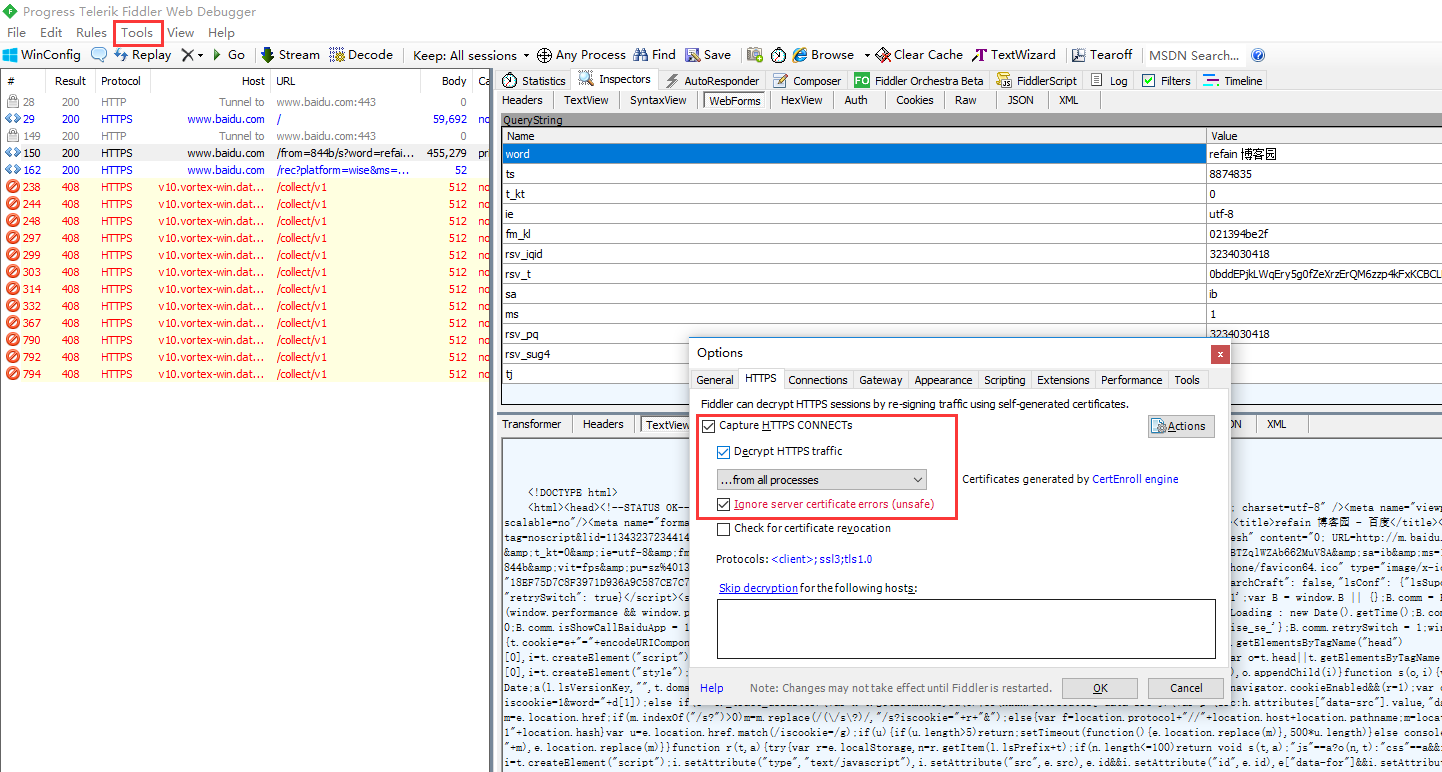Open the Remove sessions dropdown arrow
The width and height of the screenshot is (1442, 772).
pos(200,55)
